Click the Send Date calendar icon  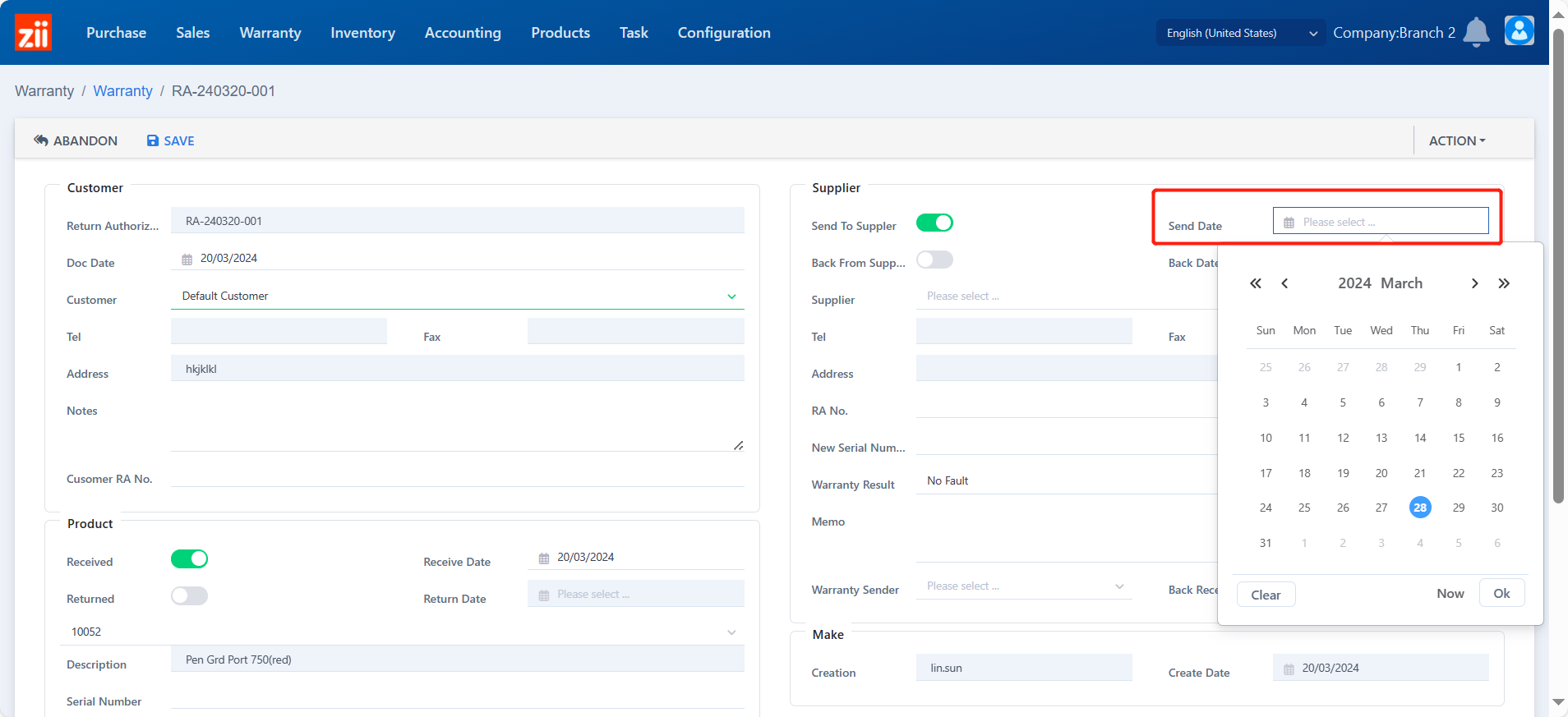pyautogui.click(x=1289, y=223)
